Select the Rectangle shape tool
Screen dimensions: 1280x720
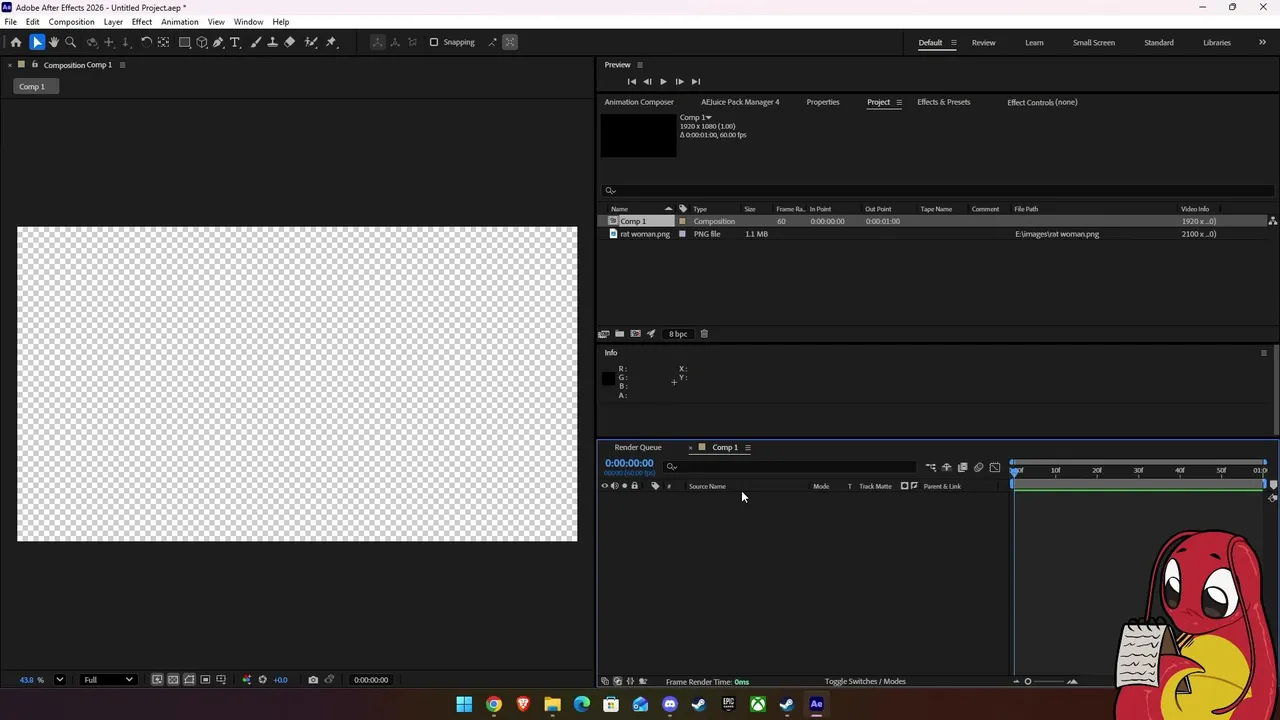pyautogui.click(x=185, y=42)
